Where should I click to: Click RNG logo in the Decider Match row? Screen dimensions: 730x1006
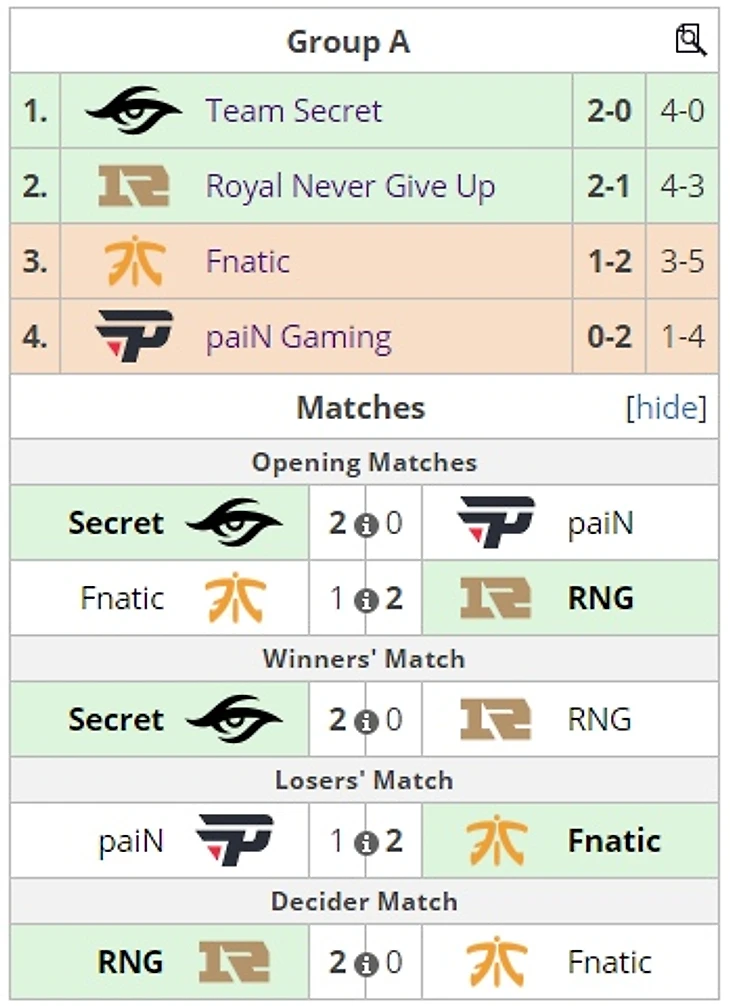(x=234, y=962)
